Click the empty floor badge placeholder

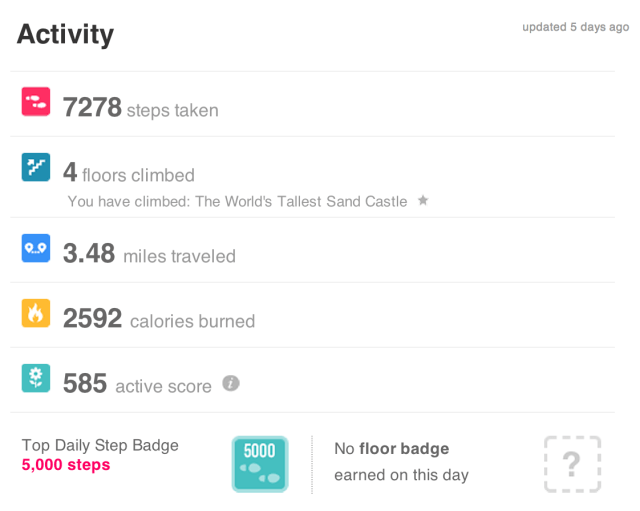tap(572, 464)
